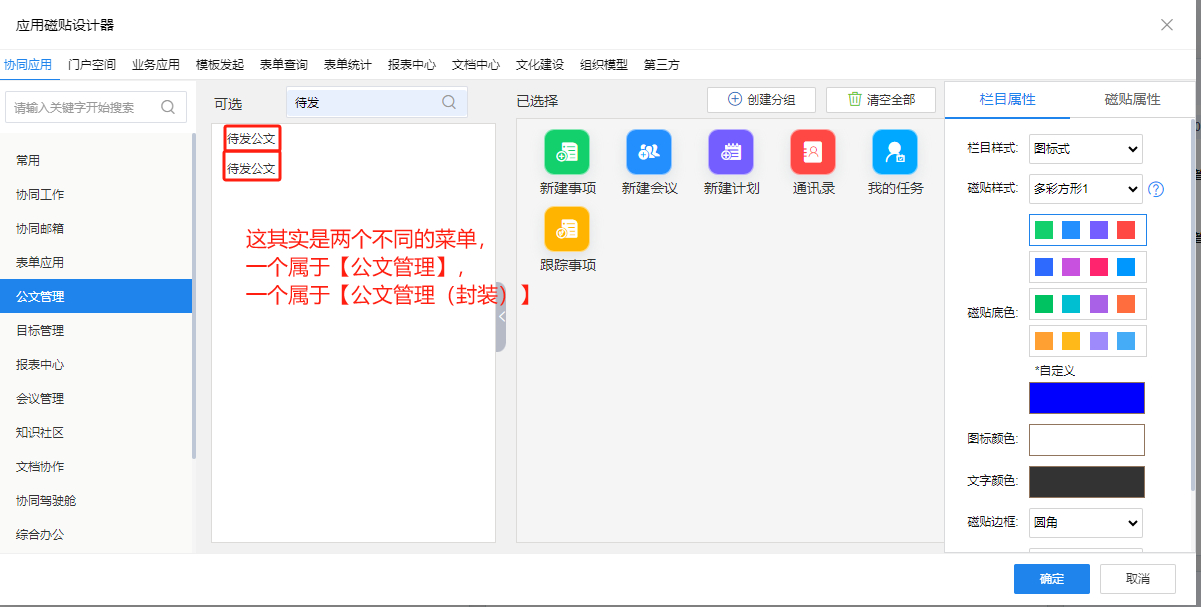The height and width of the screenshot is (607, 1201).
Task: Select the 新建会议 blue tile icon
Action: 649,152
